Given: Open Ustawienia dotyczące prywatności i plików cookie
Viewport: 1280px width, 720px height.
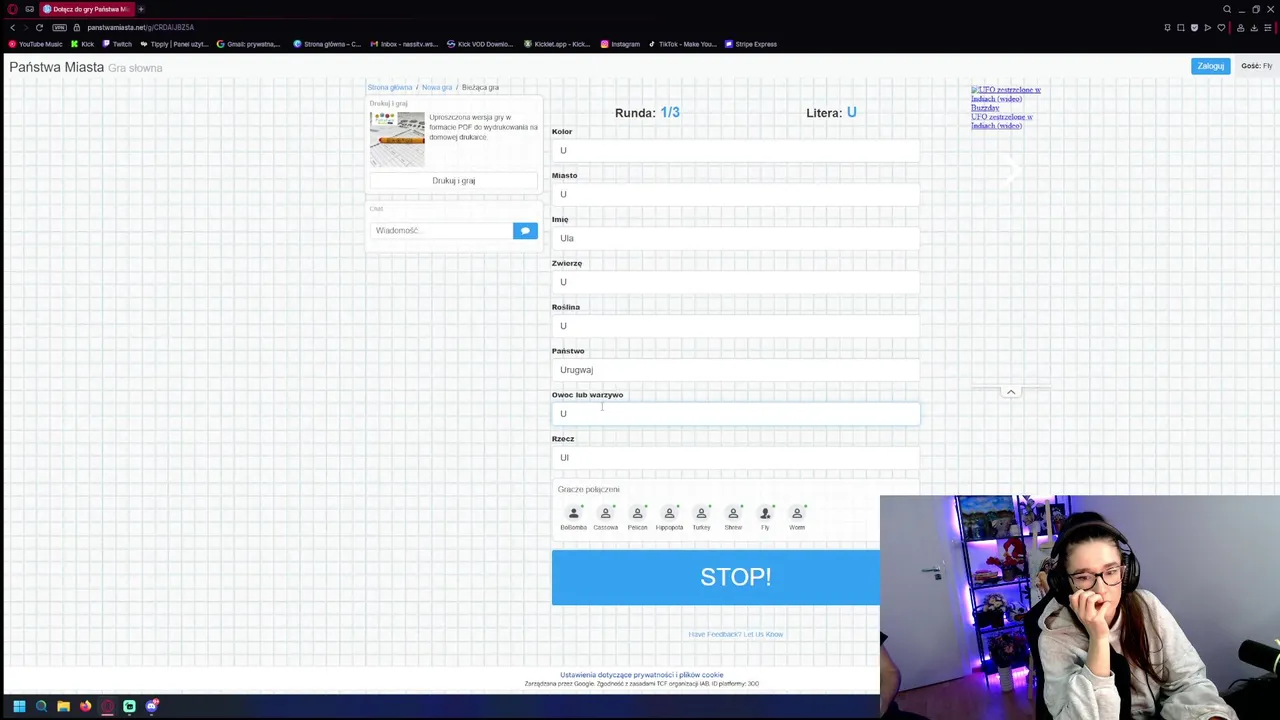Looking at the screenshot, I should point(641,675).
